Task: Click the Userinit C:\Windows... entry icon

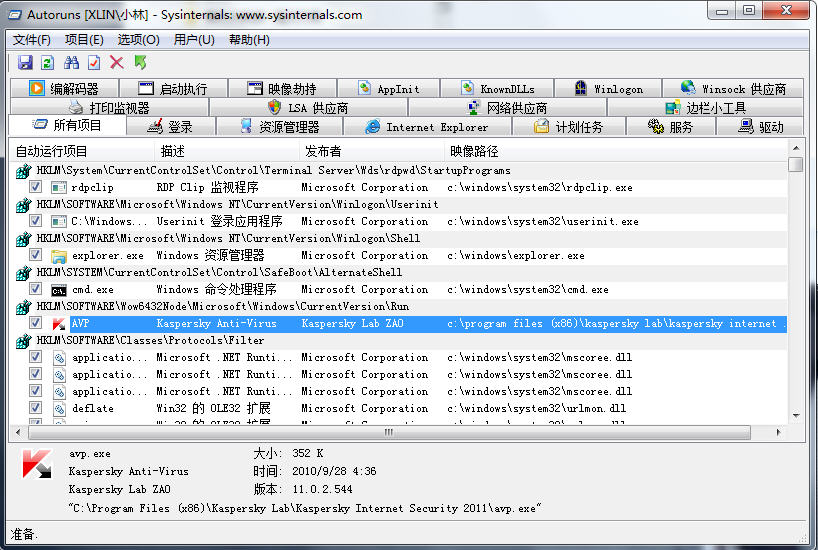Action: (58, 222)
